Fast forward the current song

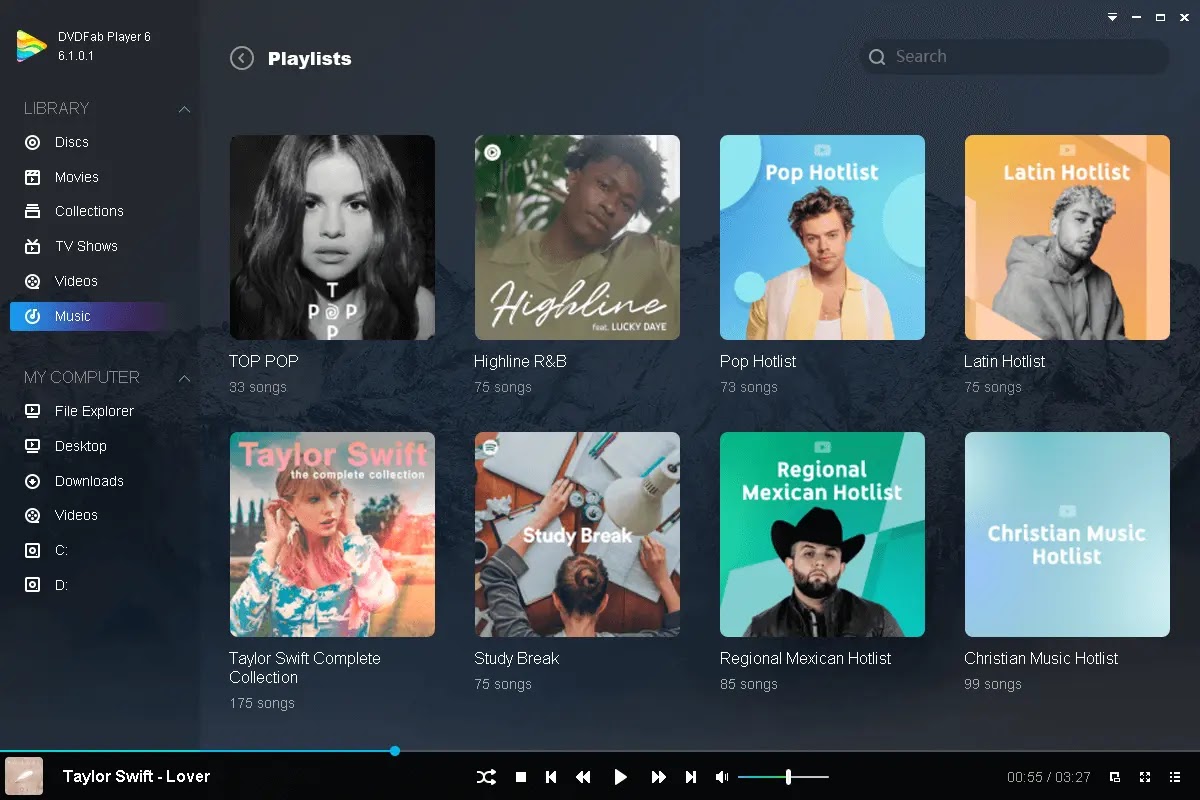tap(658, 777)
